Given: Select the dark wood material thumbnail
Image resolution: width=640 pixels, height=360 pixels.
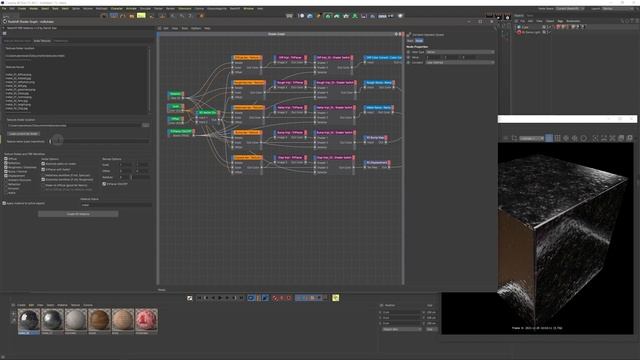Looking at the screenshot, I should 99,320.
